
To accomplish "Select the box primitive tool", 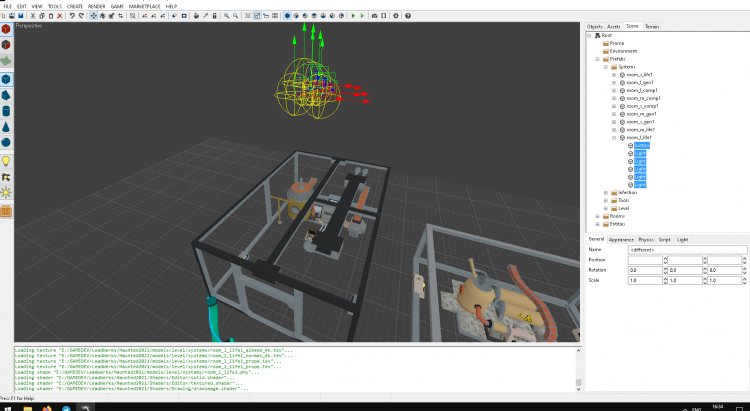I will 6,77.
